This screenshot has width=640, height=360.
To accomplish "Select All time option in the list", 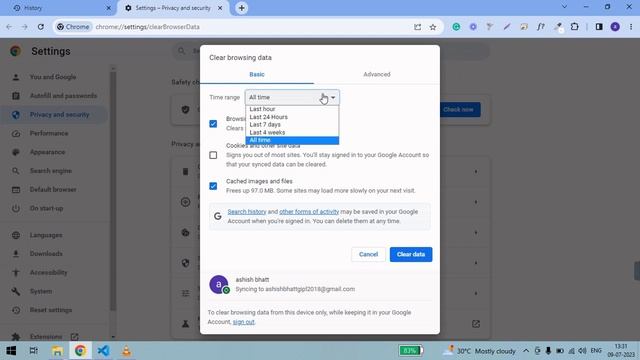I will tap(292, 140).
